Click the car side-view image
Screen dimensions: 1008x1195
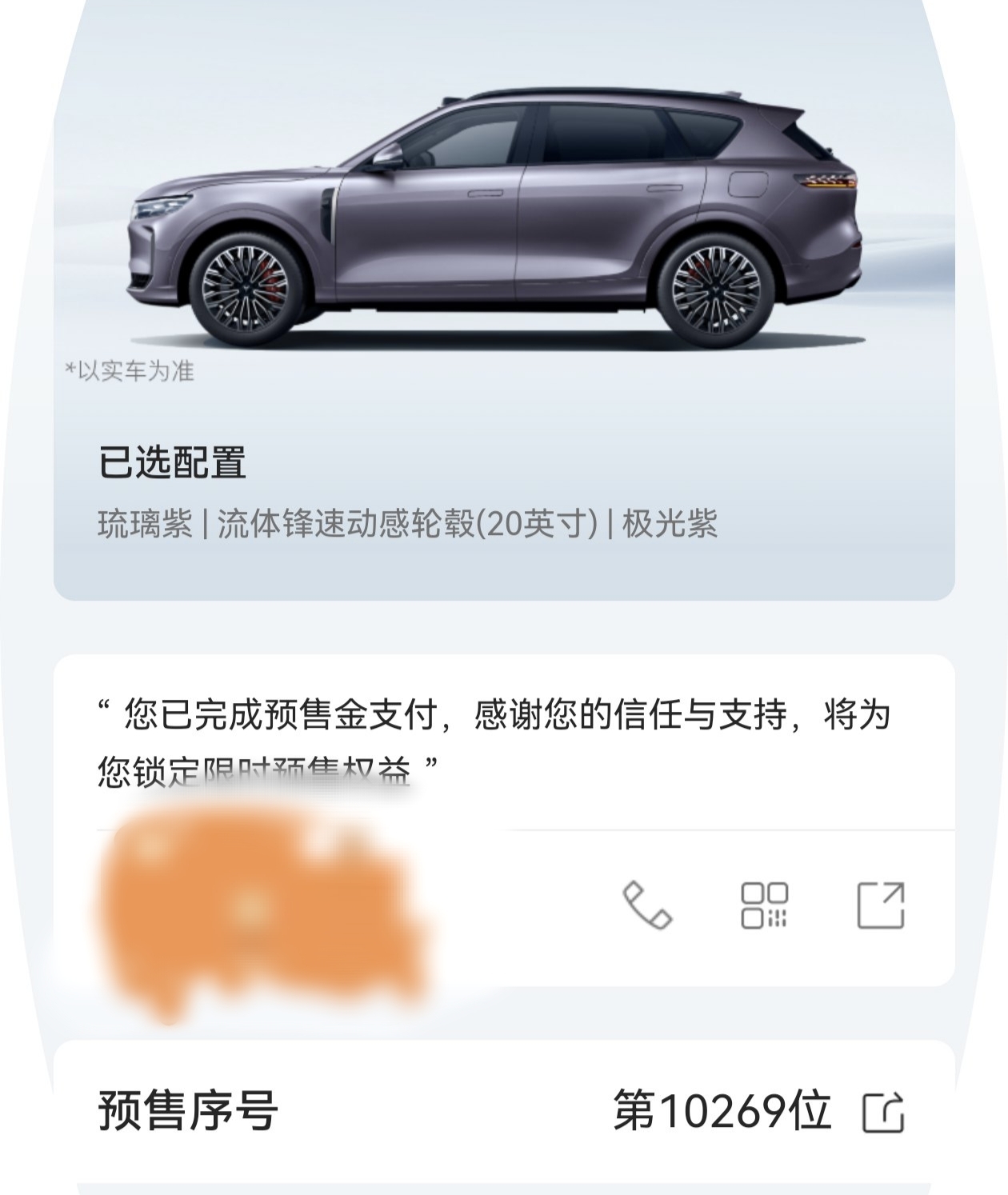[496, 218]
